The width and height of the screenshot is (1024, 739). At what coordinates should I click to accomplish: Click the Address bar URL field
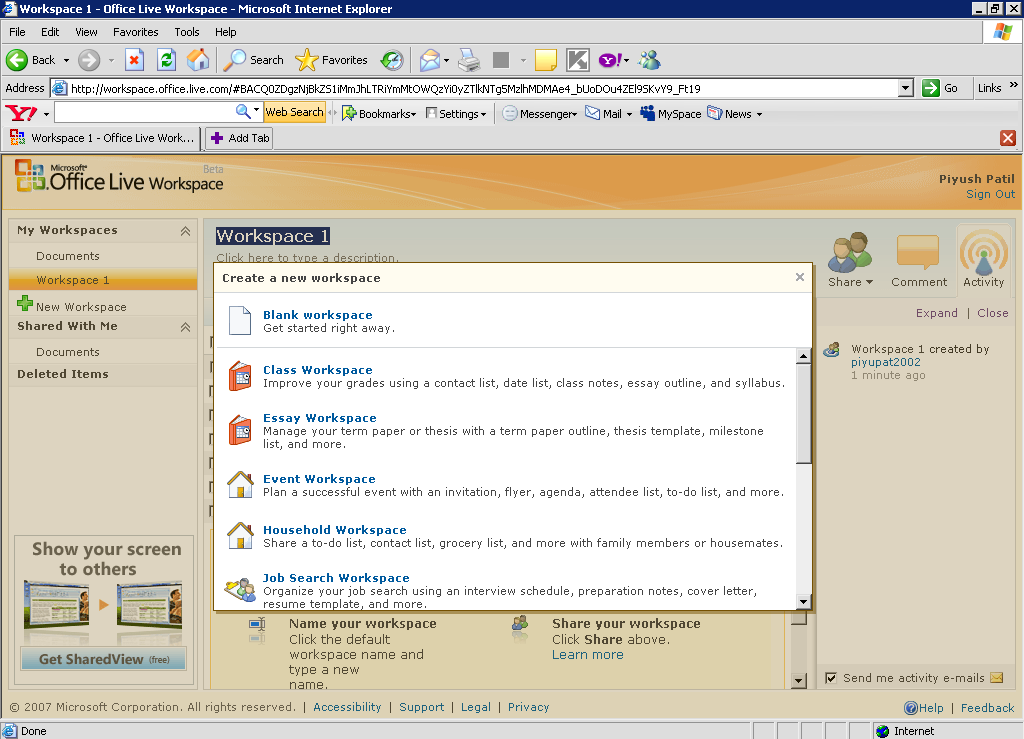click(x=482, y=88)
